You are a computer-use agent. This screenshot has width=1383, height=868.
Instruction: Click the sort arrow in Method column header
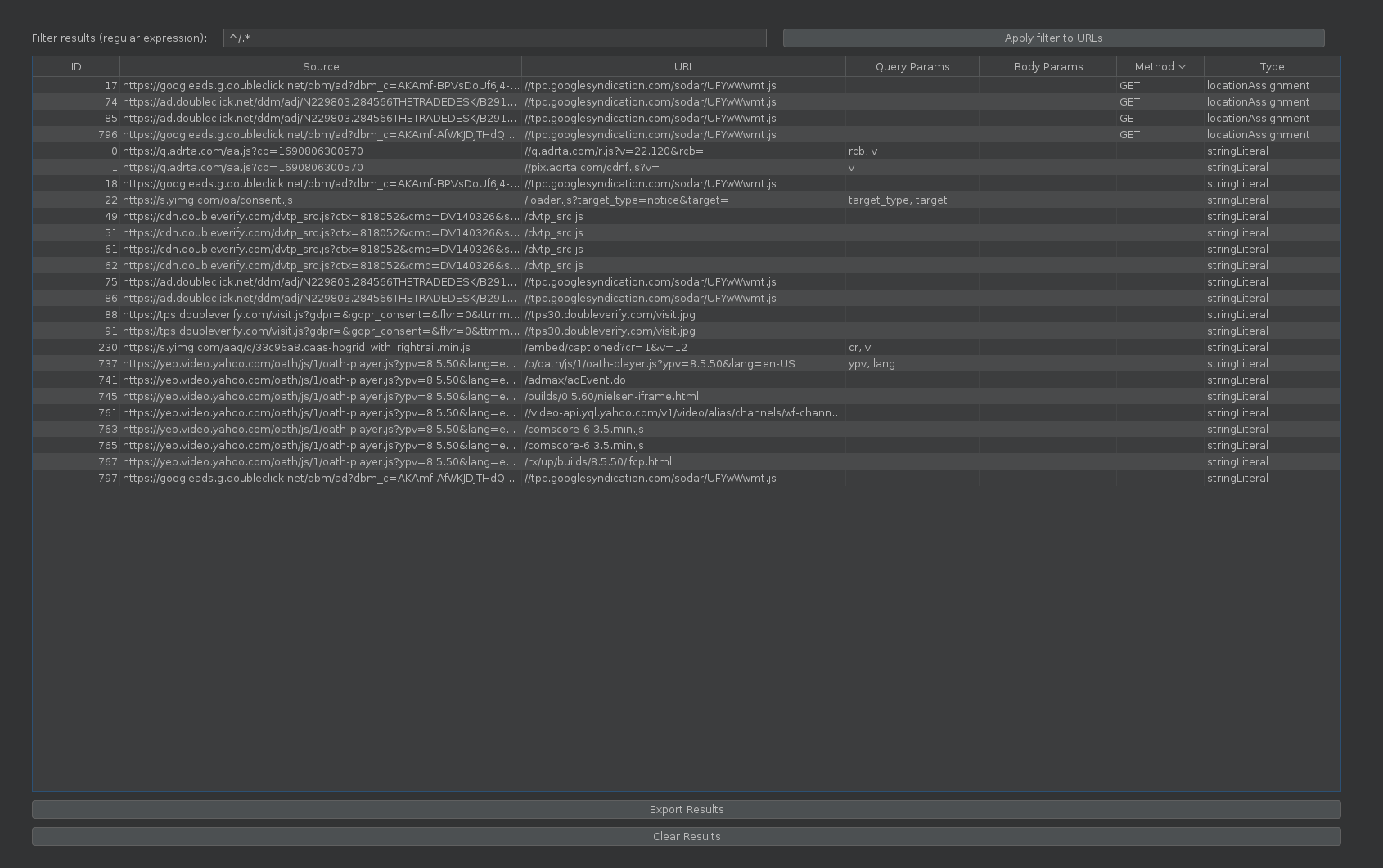[1182, 67]
